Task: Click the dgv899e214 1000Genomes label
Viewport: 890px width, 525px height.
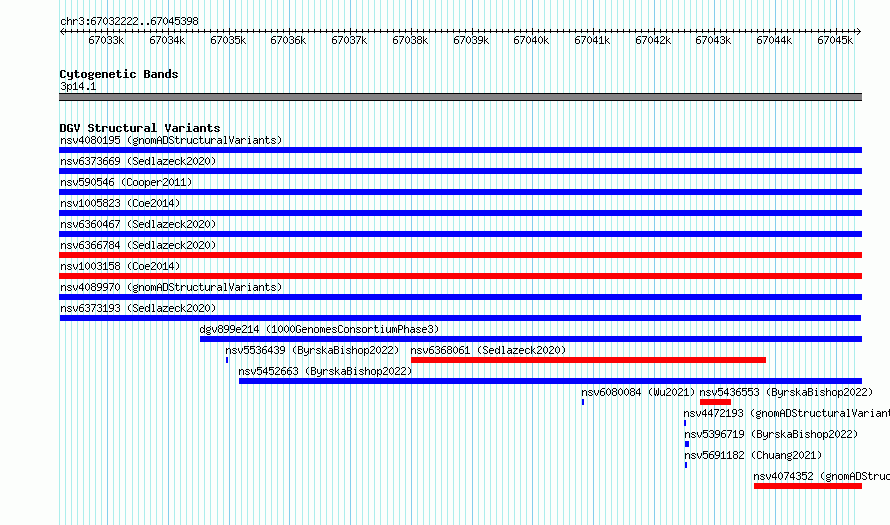Action: (x=319, y=329)
